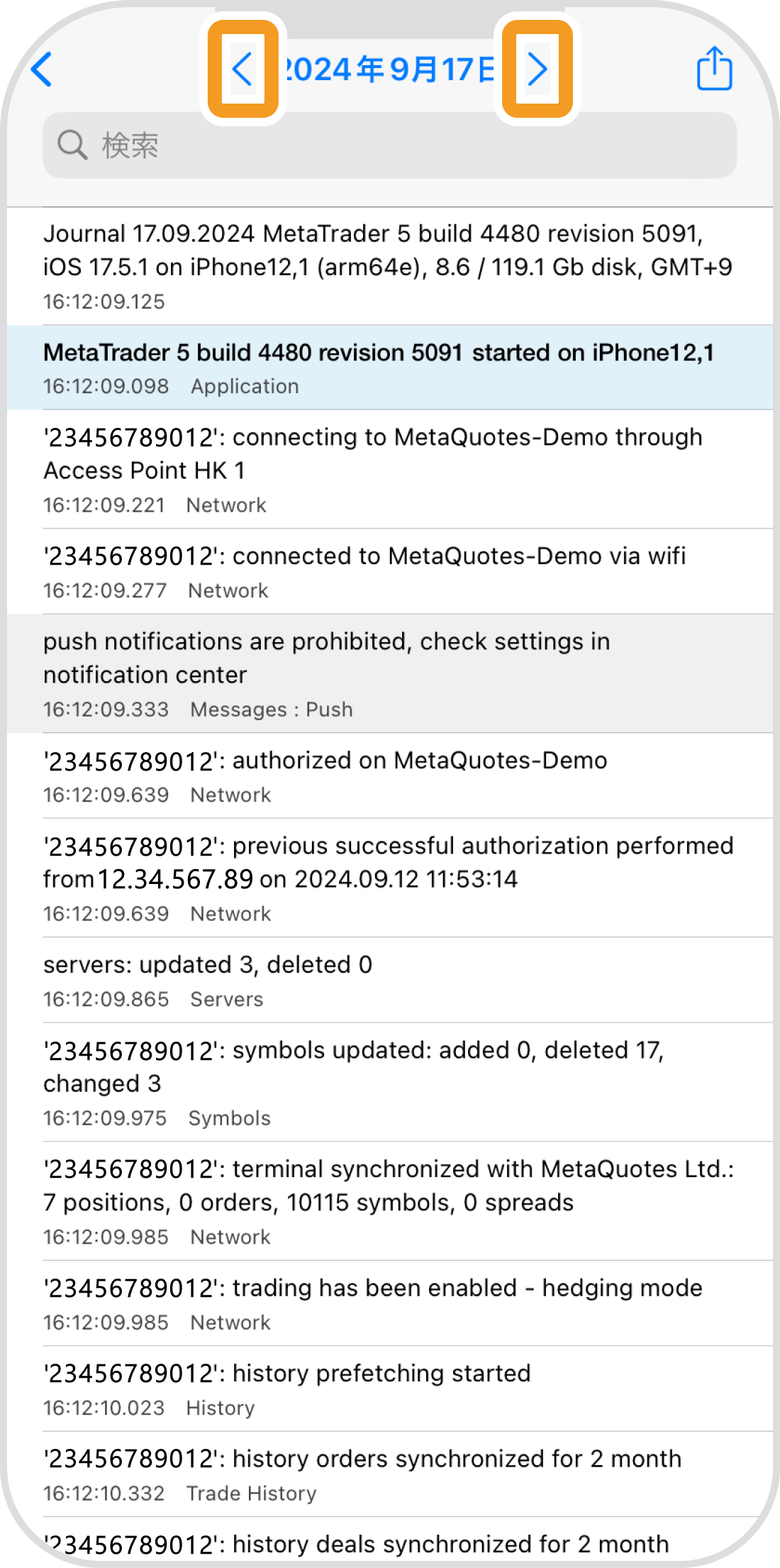Go back using the top-left arrow

click(x=42, y=70)
